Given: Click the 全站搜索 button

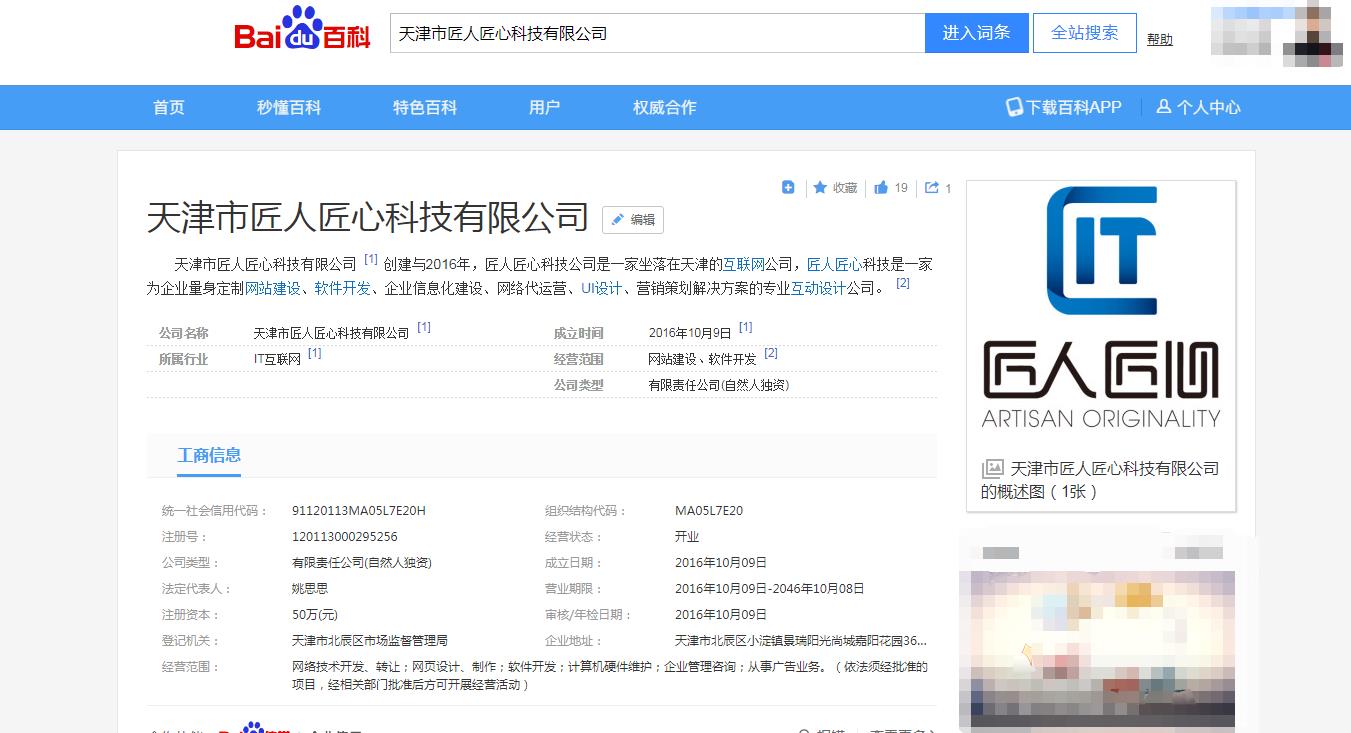Looking at the screenshot, I should (1085, 33).
